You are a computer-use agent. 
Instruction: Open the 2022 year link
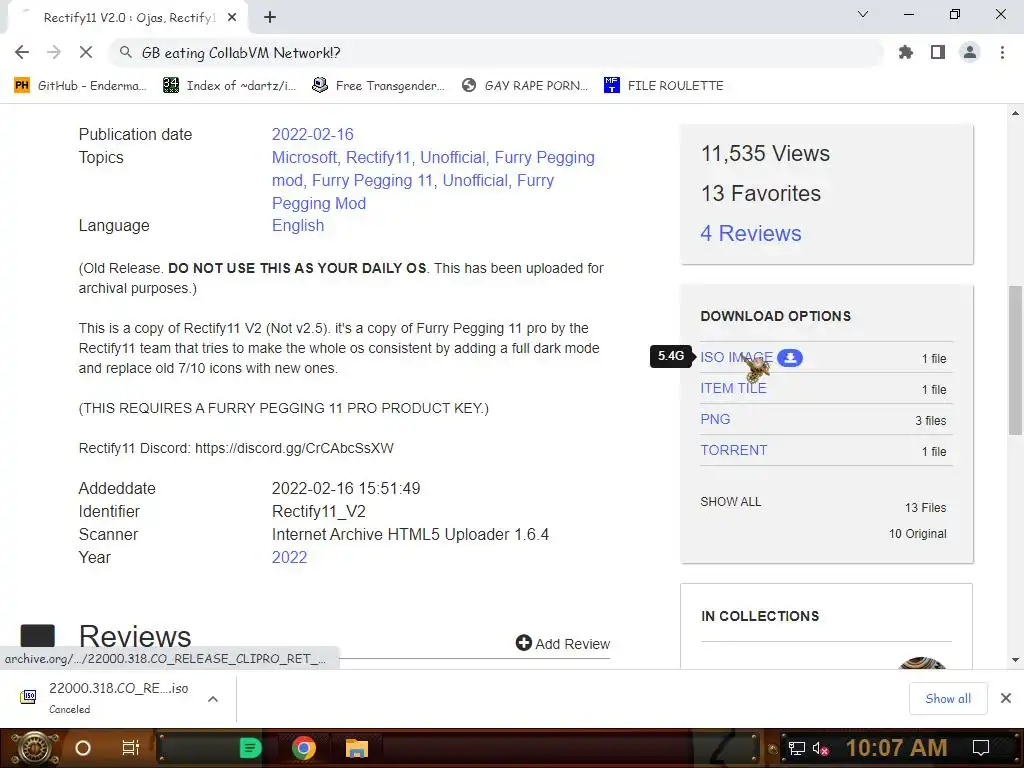coord(289,557)
